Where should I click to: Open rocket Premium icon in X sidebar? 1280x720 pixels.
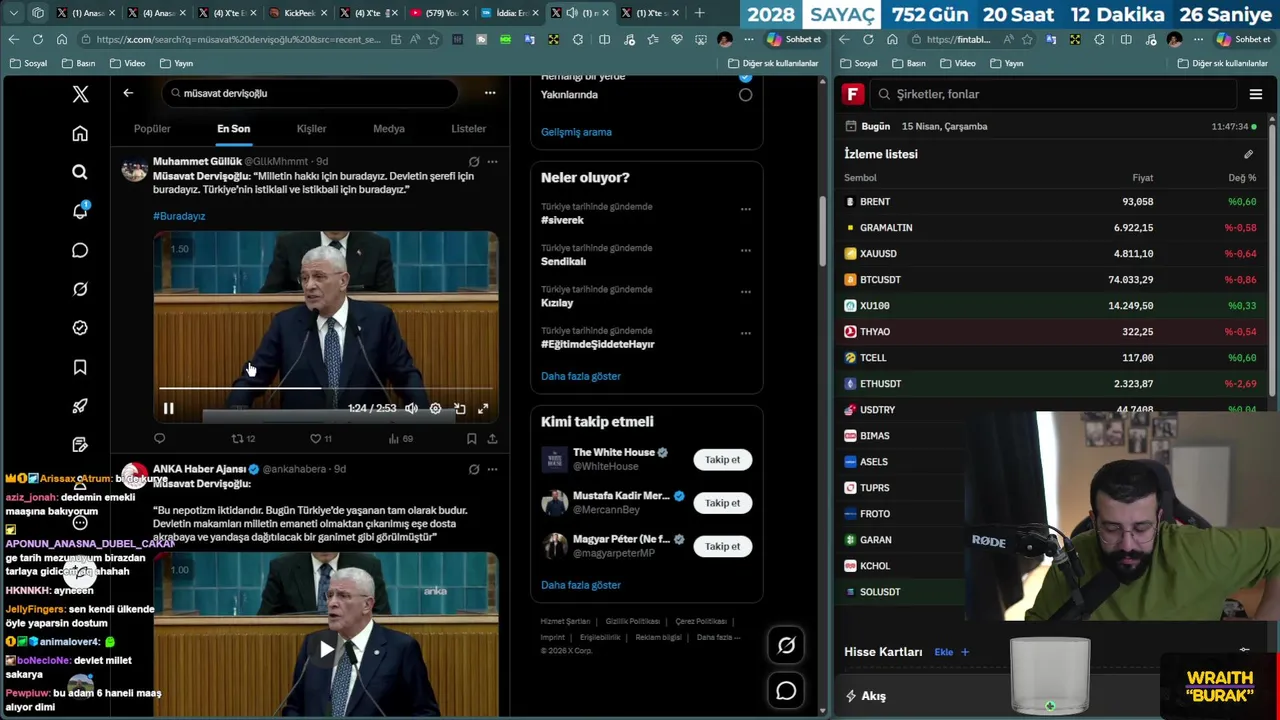tap(80, 406)
